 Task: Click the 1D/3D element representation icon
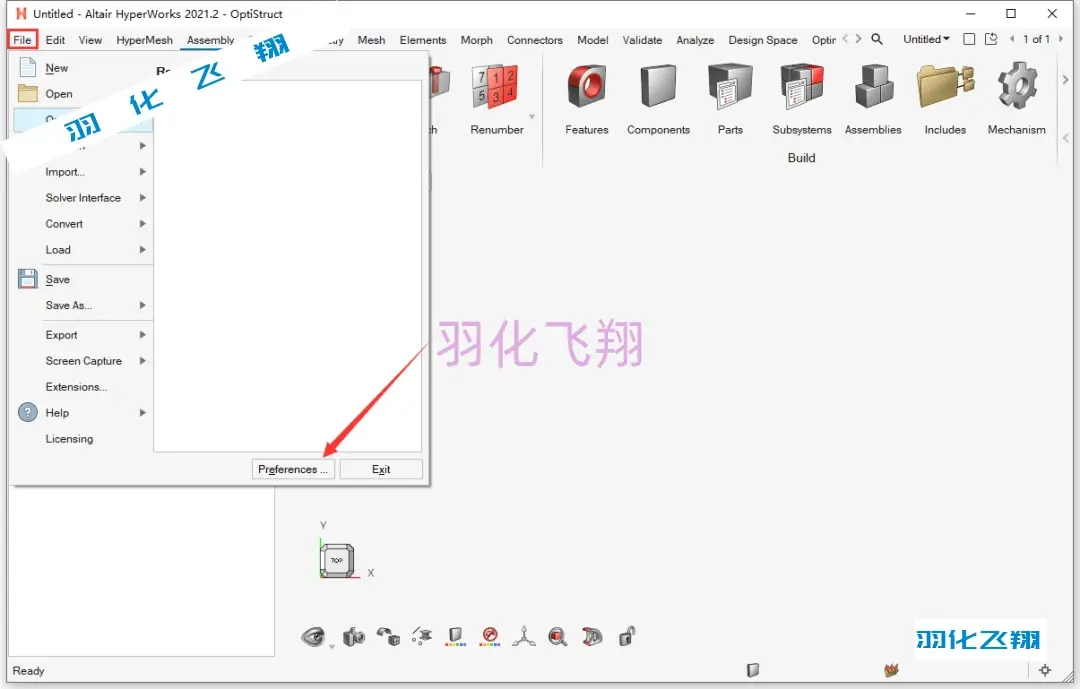[592, 637]
